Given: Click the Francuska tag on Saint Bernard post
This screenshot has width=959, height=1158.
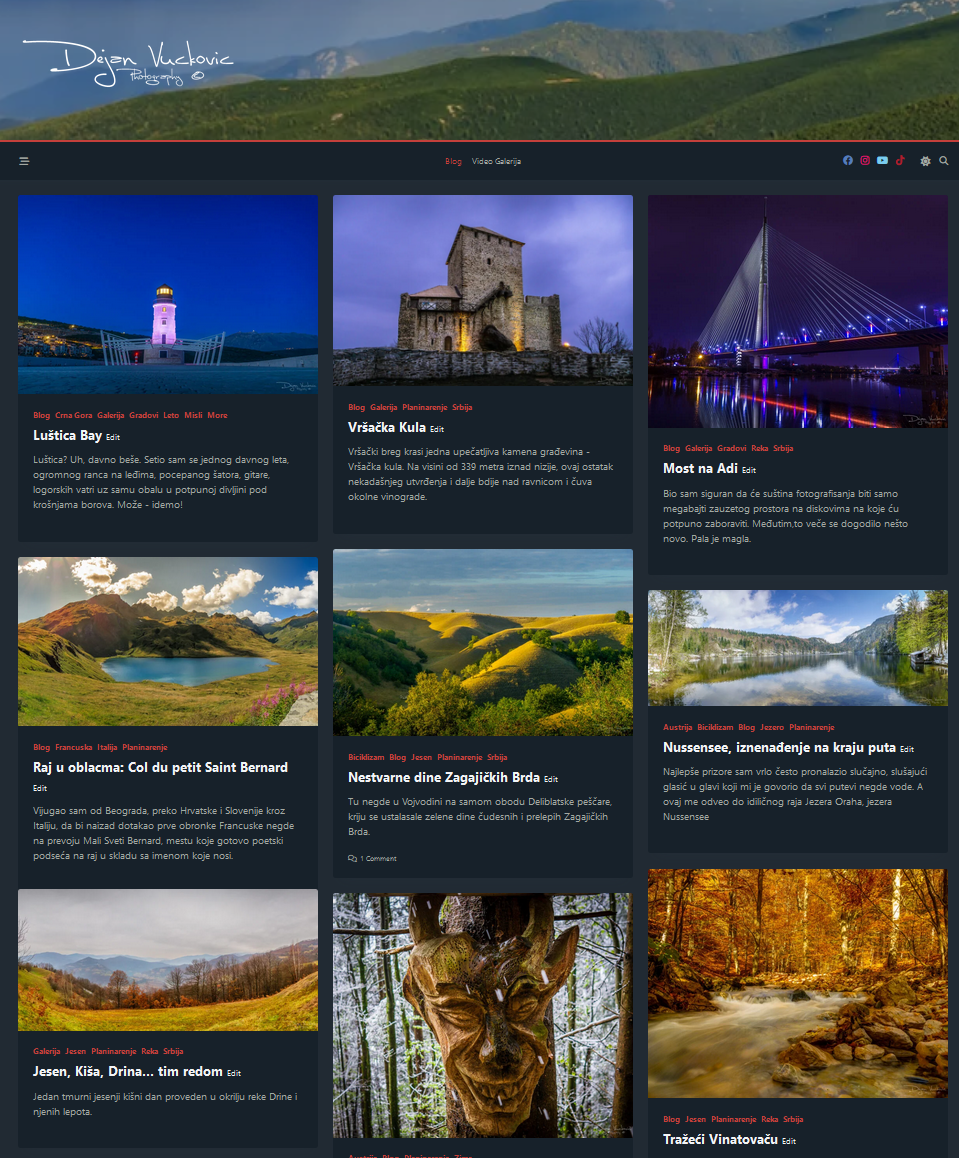Looking at the screenshot, I should click(x=72, y=746).
